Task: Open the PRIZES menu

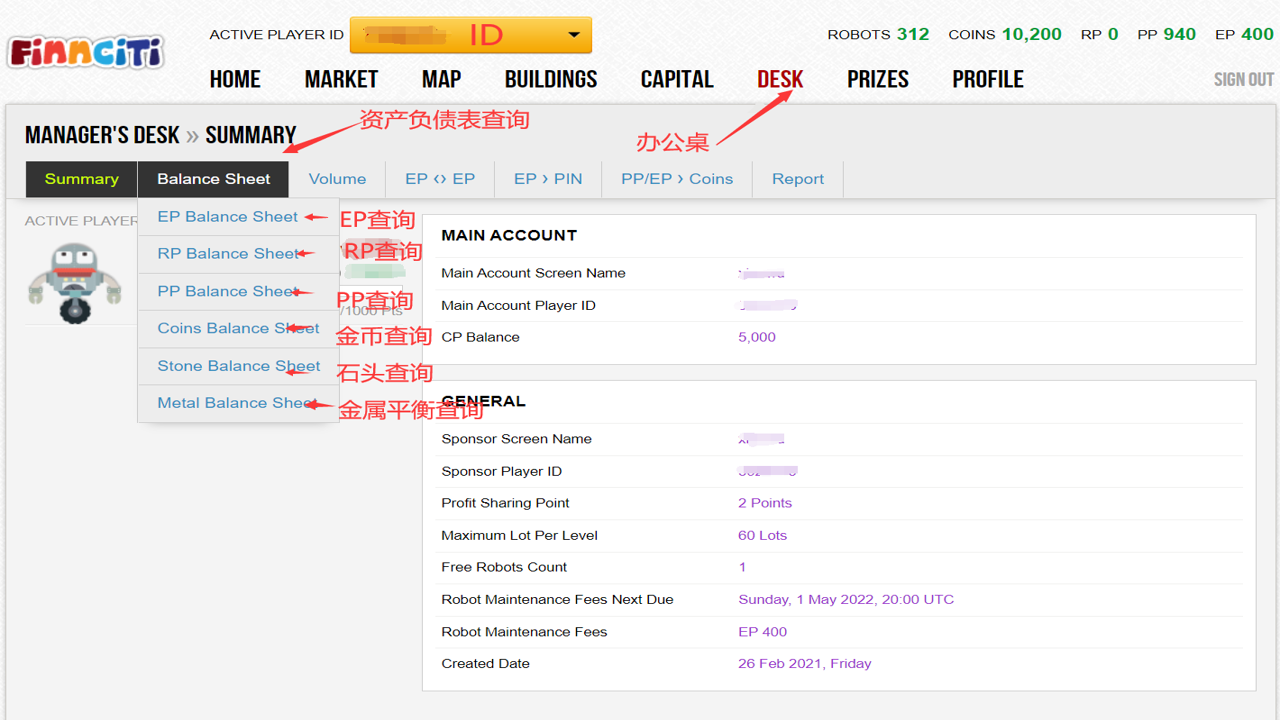Action: (878, 80)
